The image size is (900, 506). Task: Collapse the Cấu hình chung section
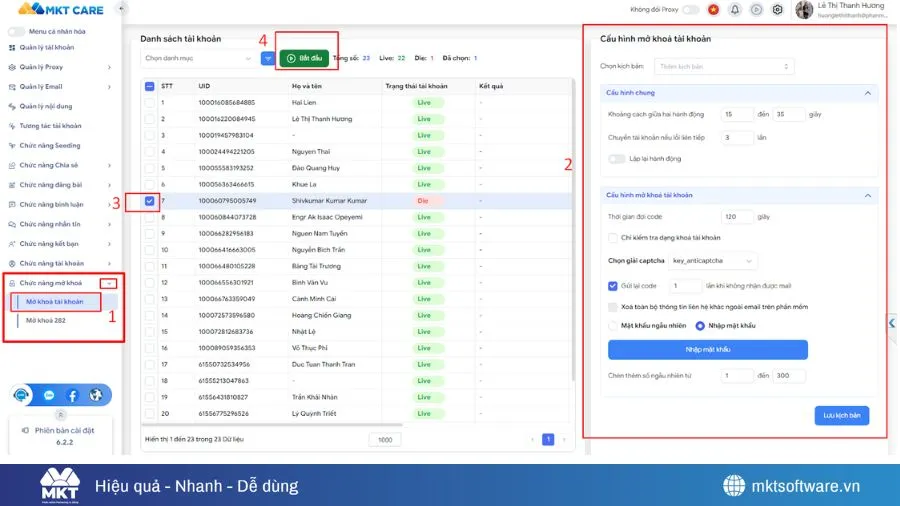pyautogui.click(x=867, y=93)
